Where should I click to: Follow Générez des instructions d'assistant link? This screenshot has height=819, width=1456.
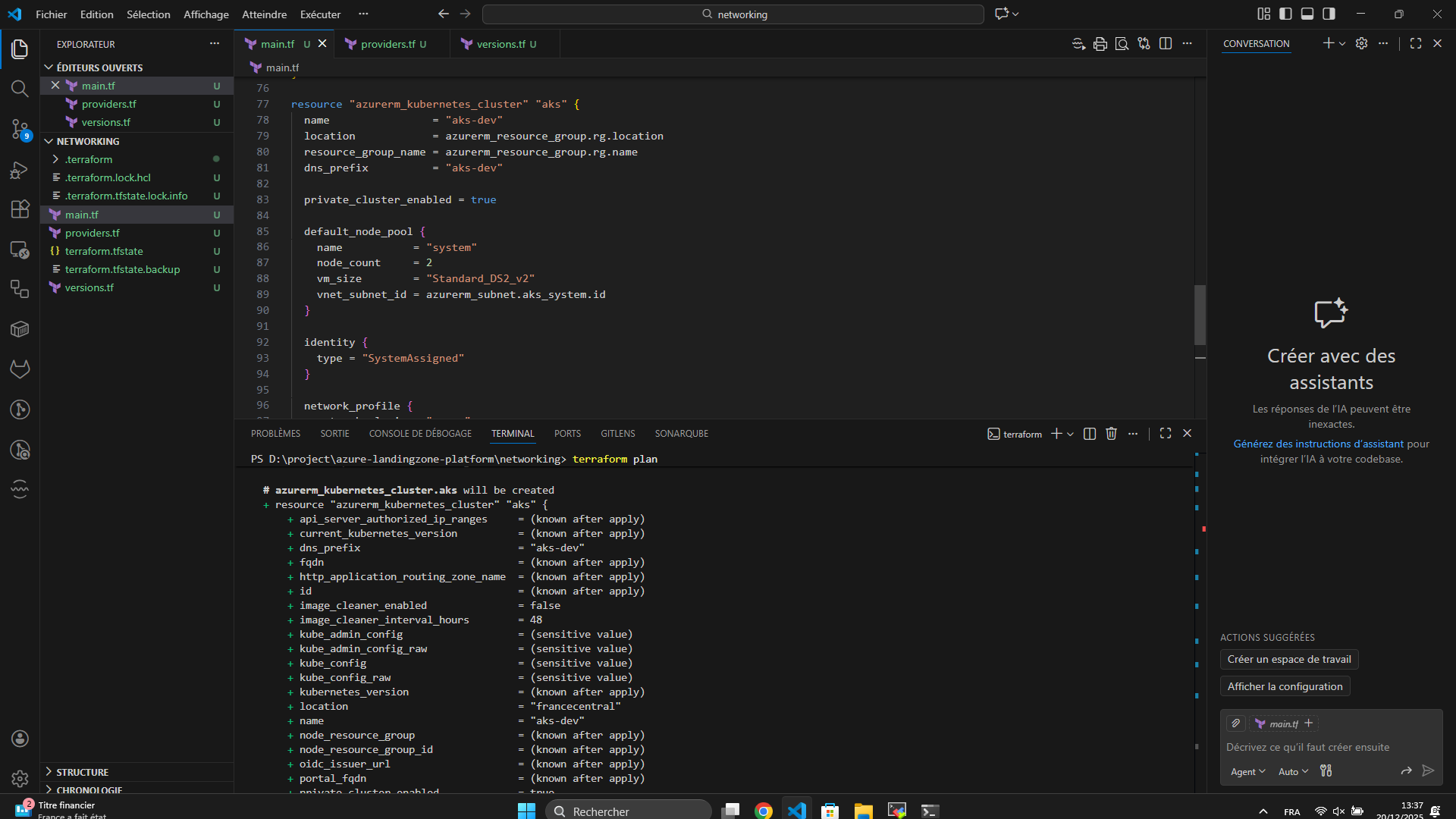point(1318,444)
